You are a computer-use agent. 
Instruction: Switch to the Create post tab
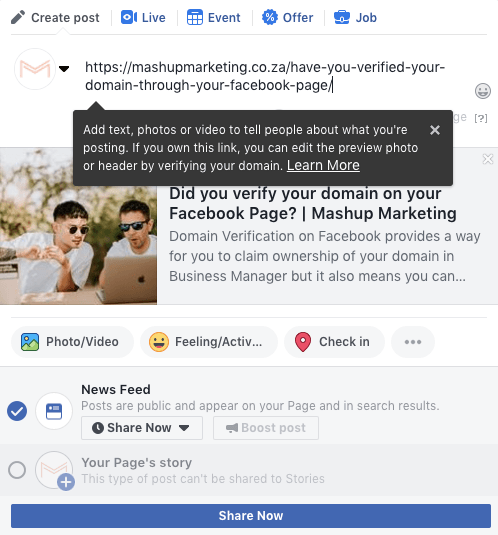point(55,17)
